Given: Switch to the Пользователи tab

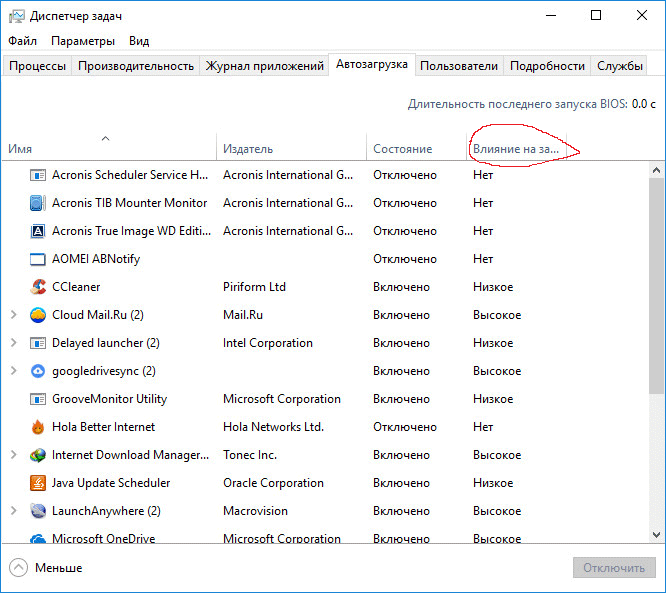Looking at the screenshot, I should pos(459,66).
